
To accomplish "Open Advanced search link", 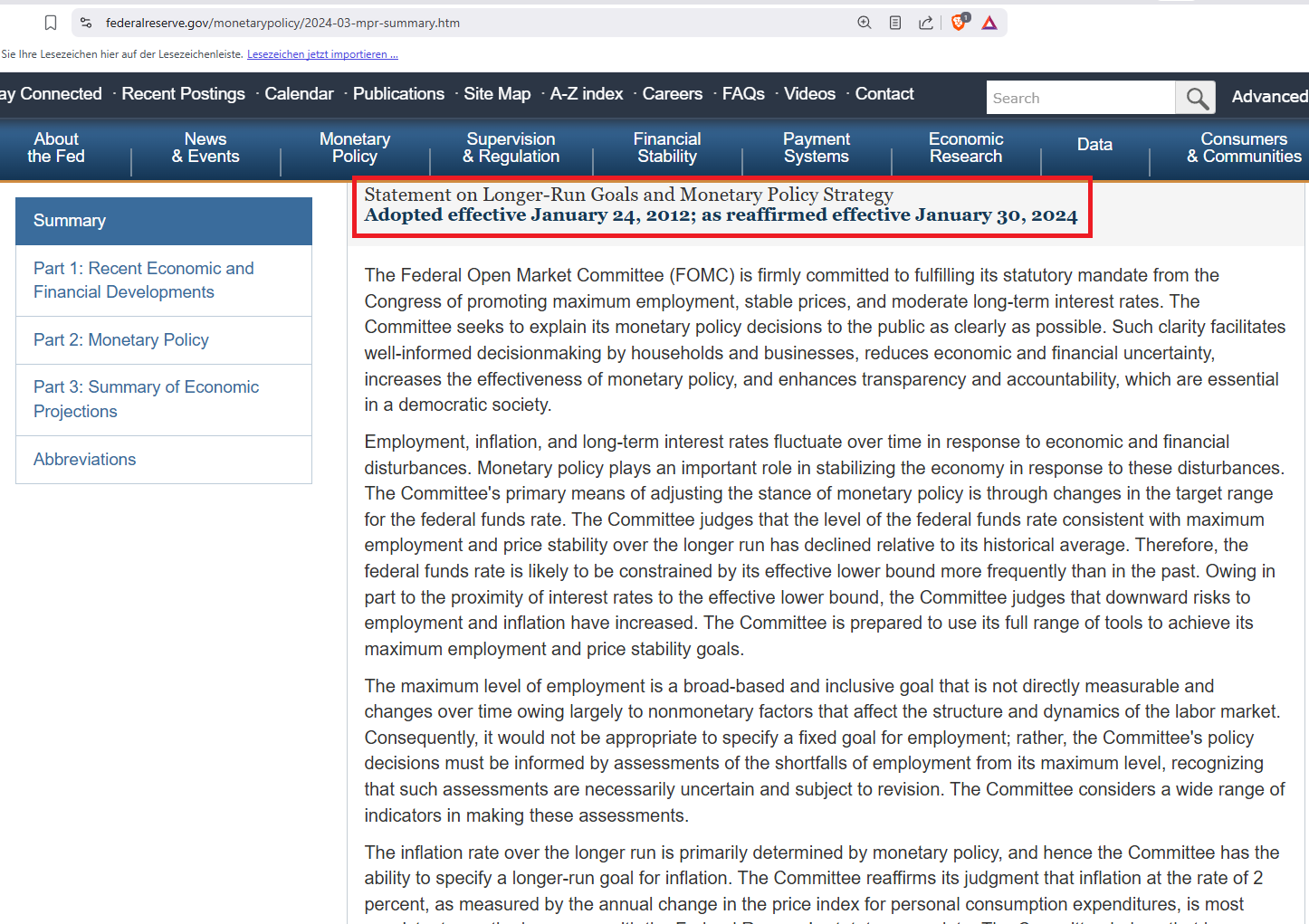I will tap(1270, 97).
